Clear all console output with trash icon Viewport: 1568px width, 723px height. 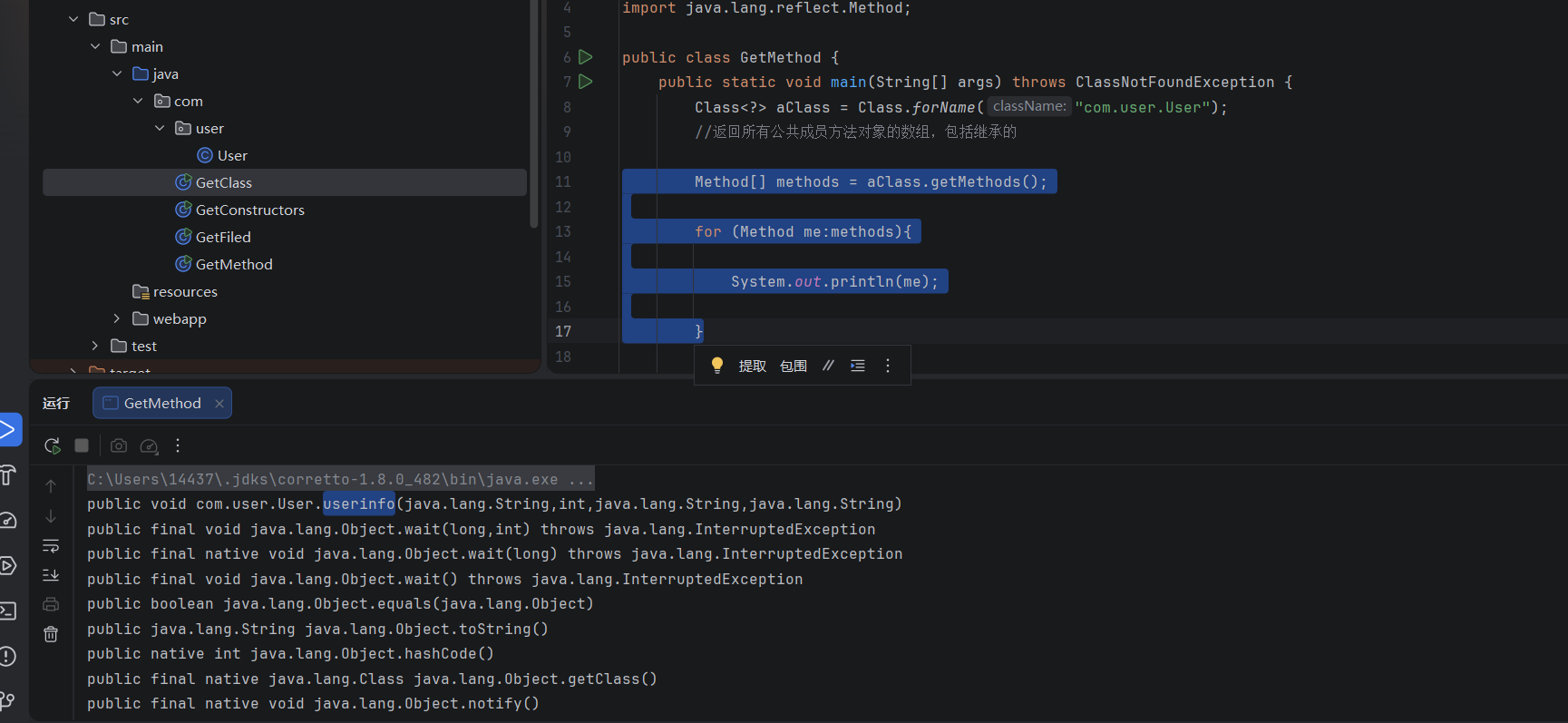click(x=51, y=634)
